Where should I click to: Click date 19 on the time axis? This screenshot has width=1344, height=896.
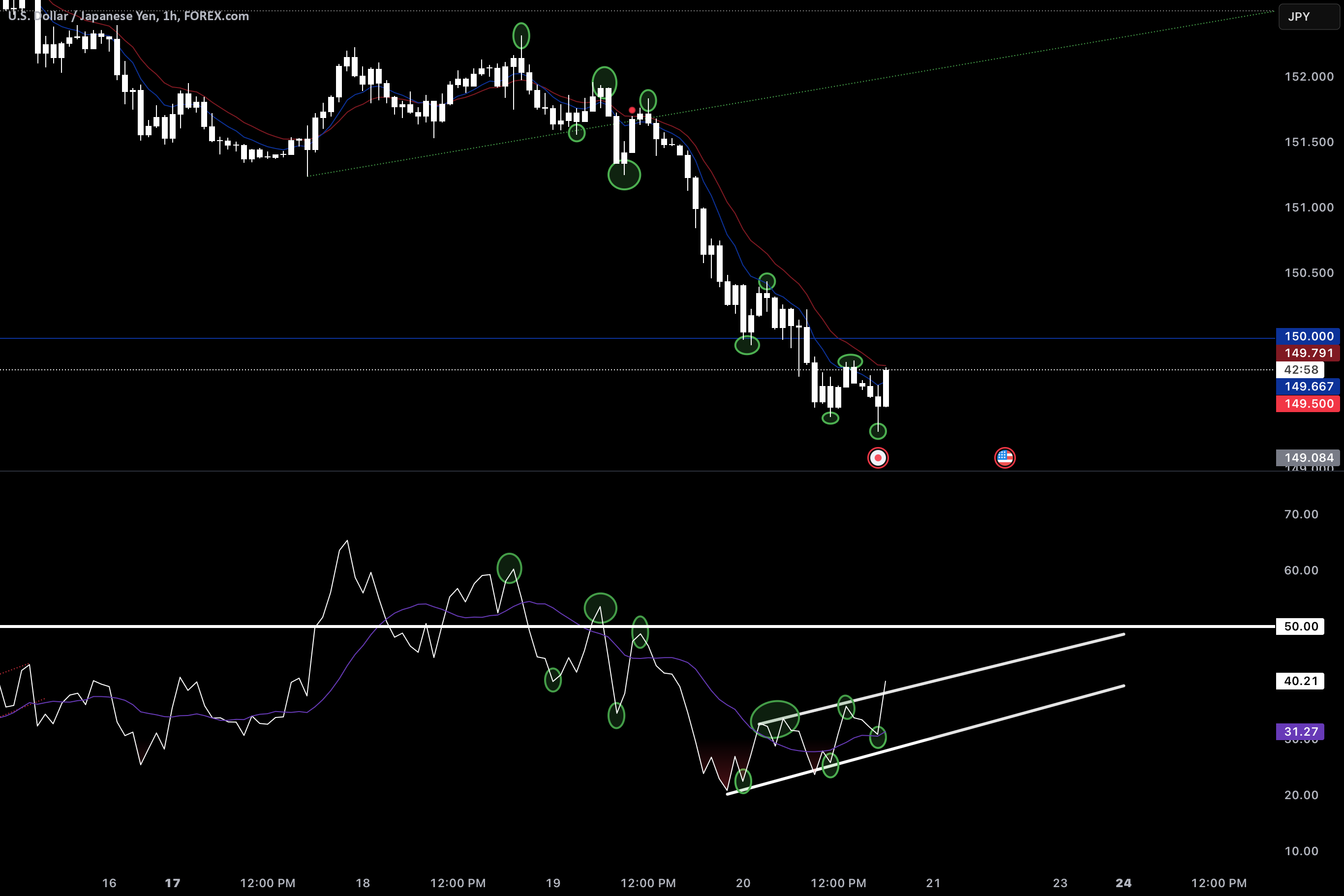(553, 883)
